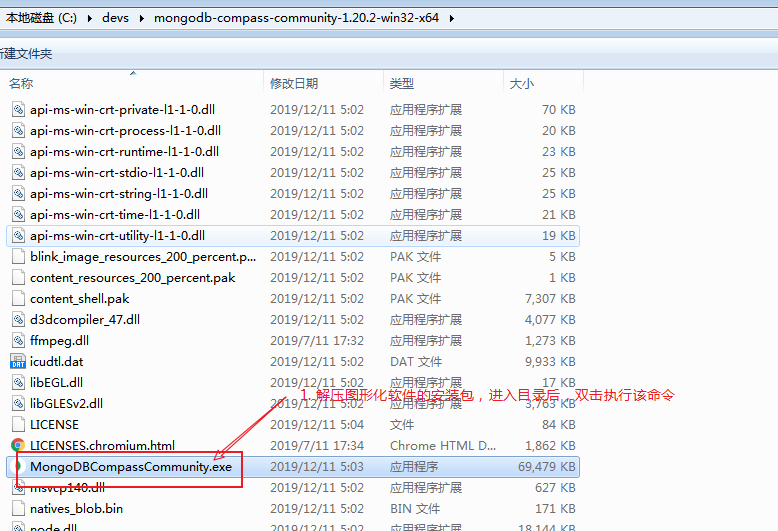This screenshot has height=531, width=778.
Task: Select the natives_blob.bin file name
Action: [76, 509]
